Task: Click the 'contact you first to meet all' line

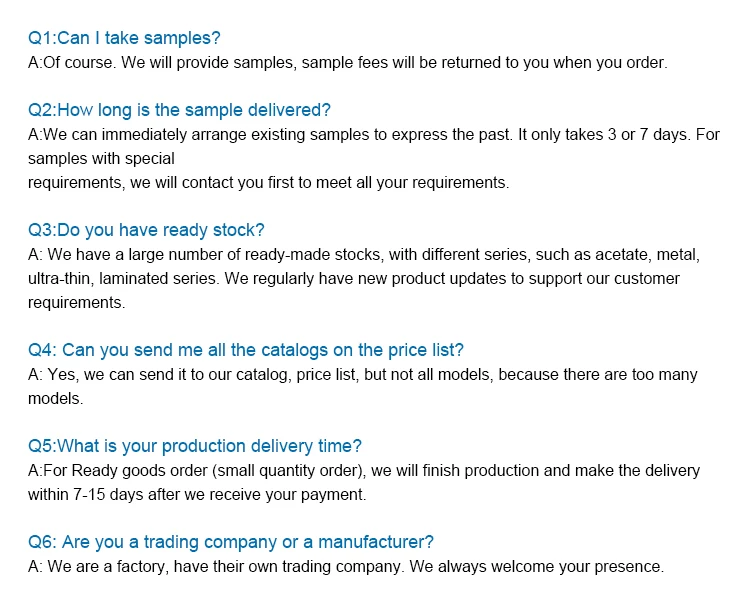Action: click(x=268, y=183)
